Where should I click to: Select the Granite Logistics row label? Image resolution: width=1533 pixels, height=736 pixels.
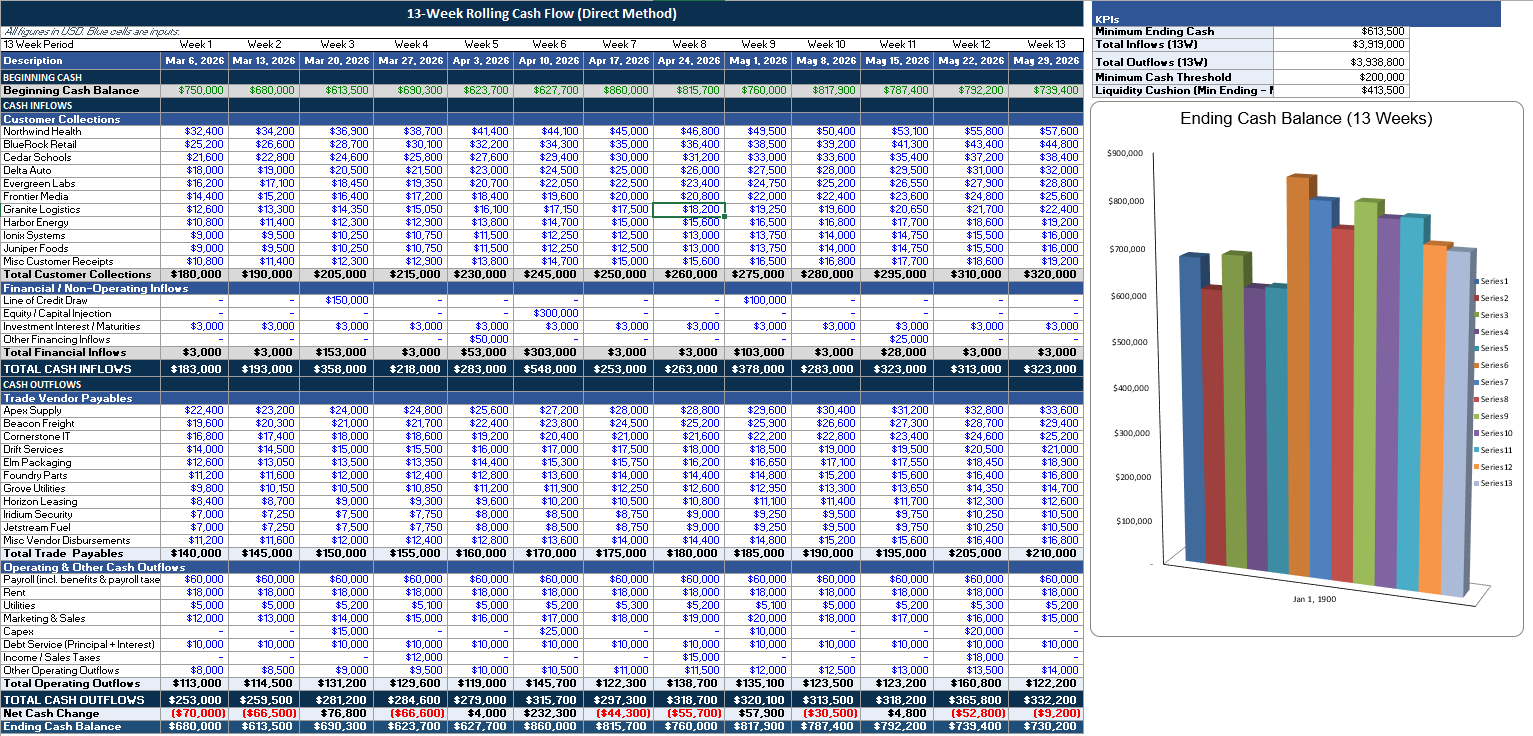click(81, 209)
